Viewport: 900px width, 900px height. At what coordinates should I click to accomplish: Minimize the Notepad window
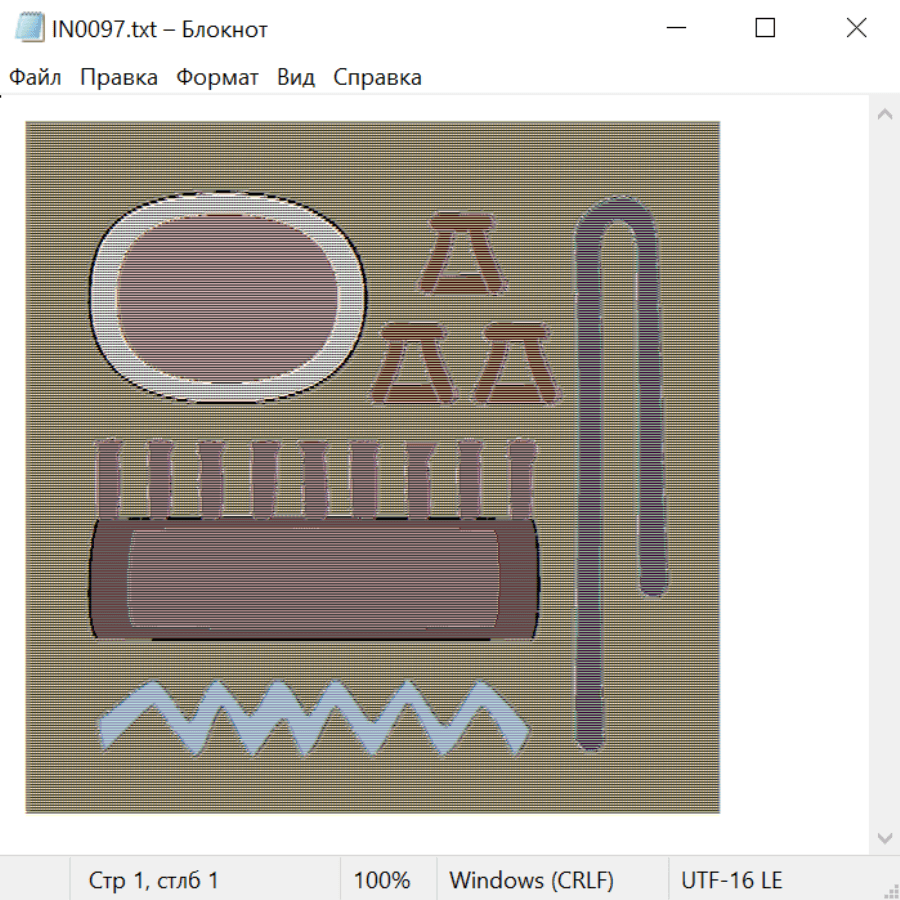point(677,28)
